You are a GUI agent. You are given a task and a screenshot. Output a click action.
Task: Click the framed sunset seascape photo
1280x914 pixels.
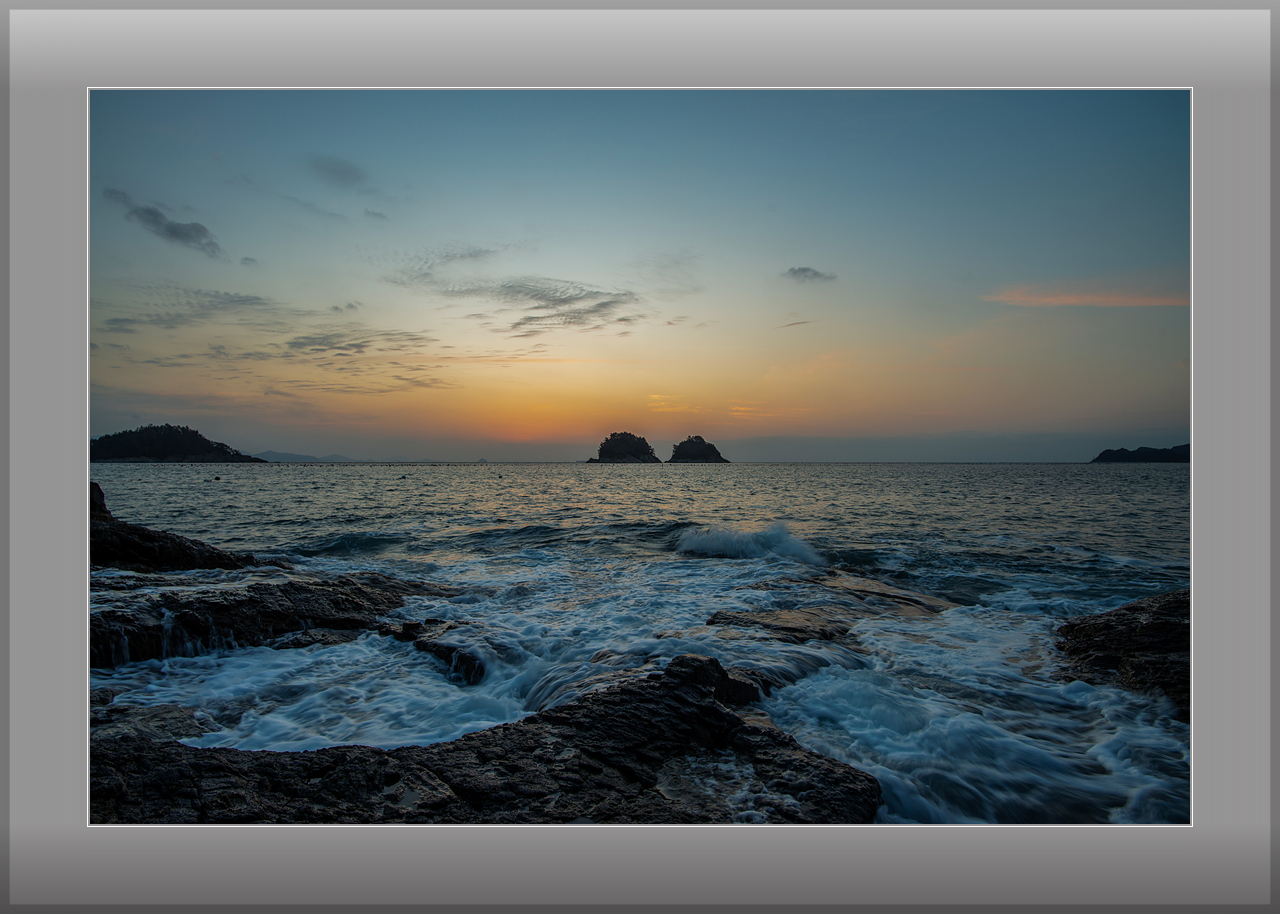[x=640, y=457]
